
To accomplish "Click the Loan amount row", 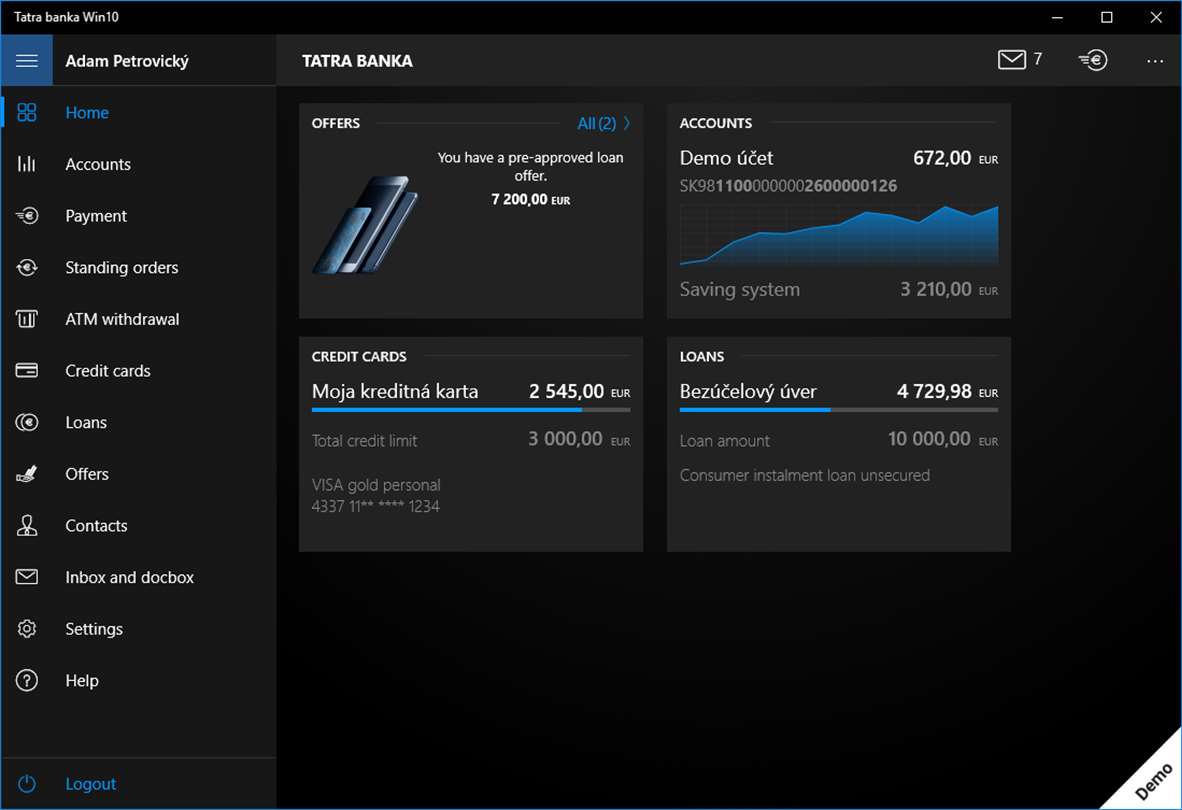I will pos(839,440).
